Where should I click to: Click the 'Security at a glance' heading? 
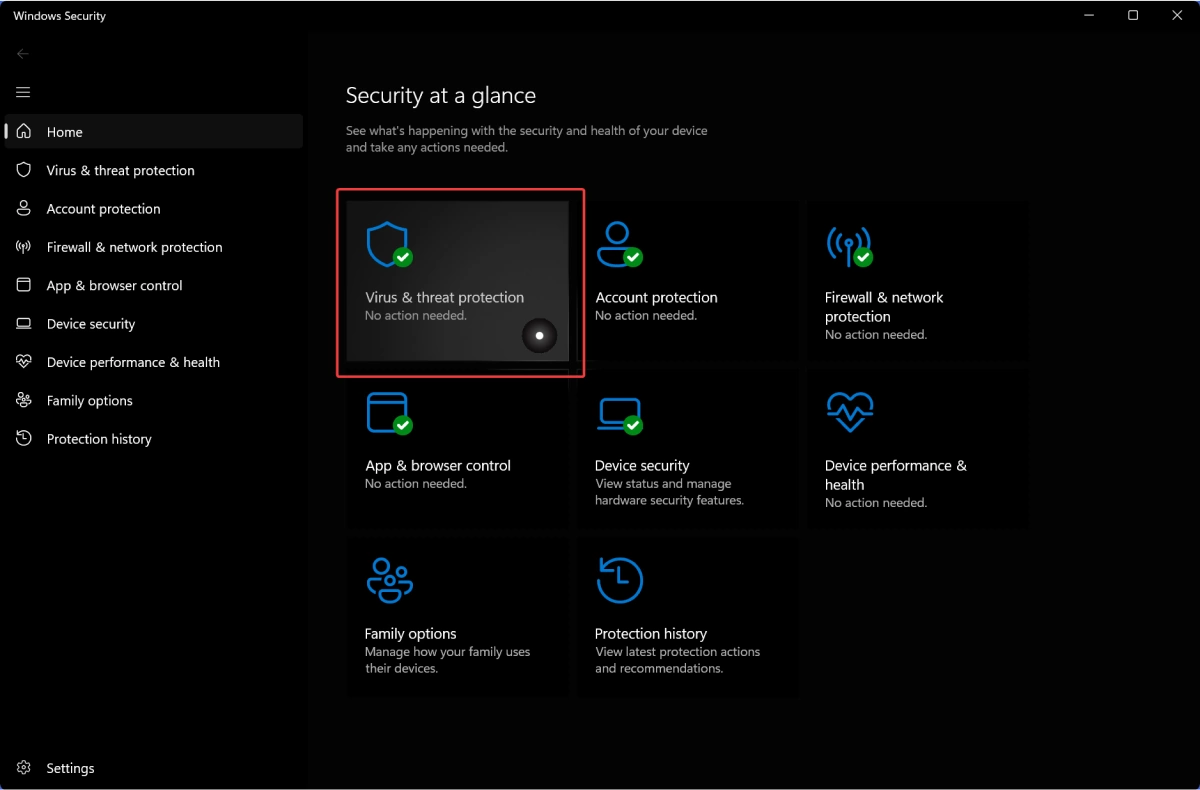(441, 96)
